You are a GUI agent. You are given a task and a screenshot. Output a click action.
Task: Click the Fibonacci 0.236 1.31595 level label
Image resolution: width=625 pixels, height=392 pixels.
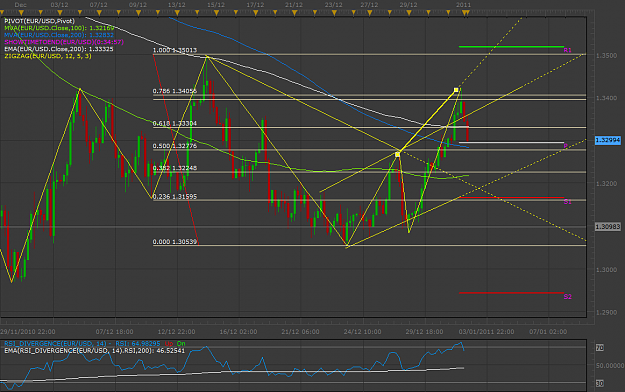click(175, 197)
